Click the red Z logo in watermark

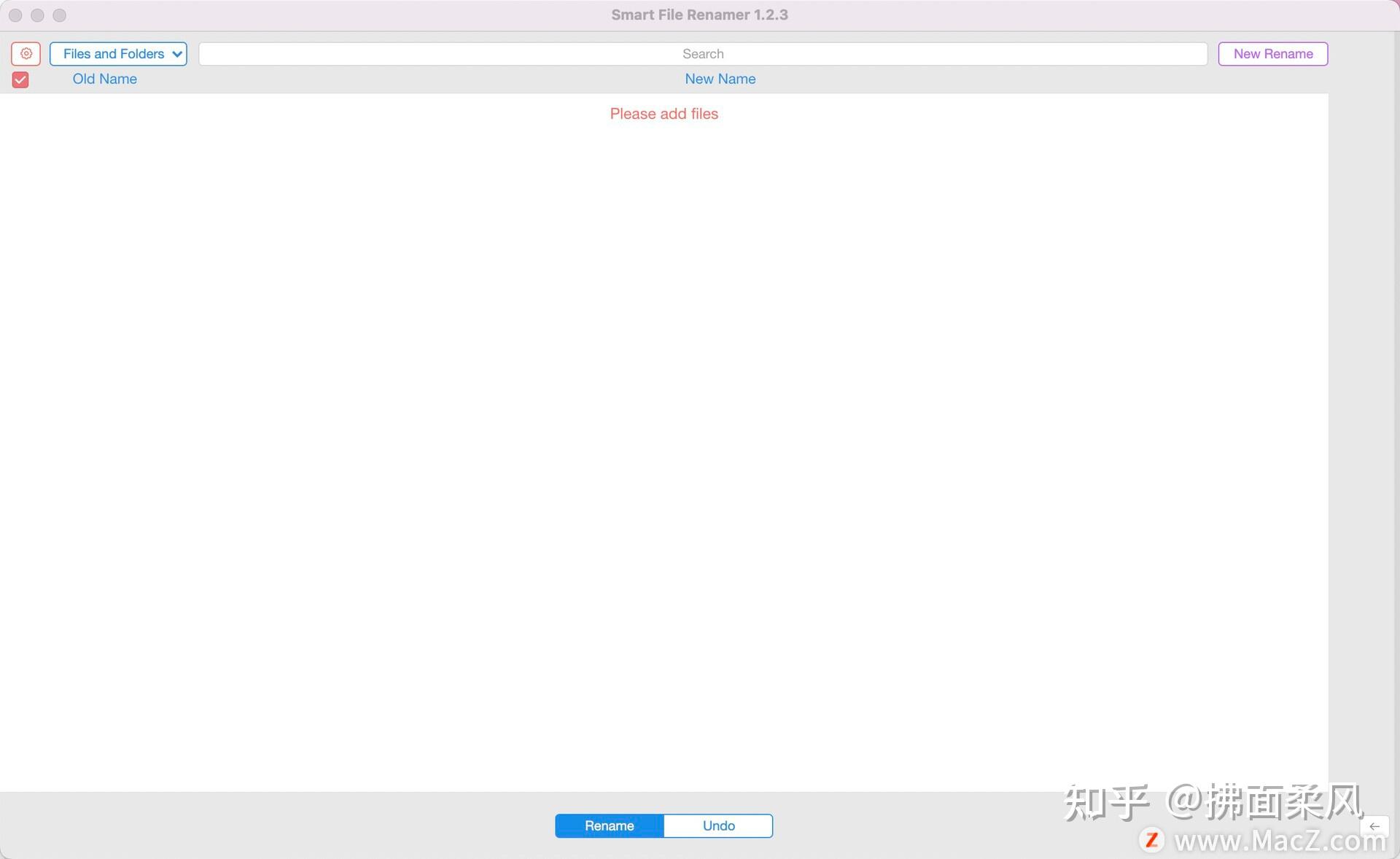(1152, 840)
